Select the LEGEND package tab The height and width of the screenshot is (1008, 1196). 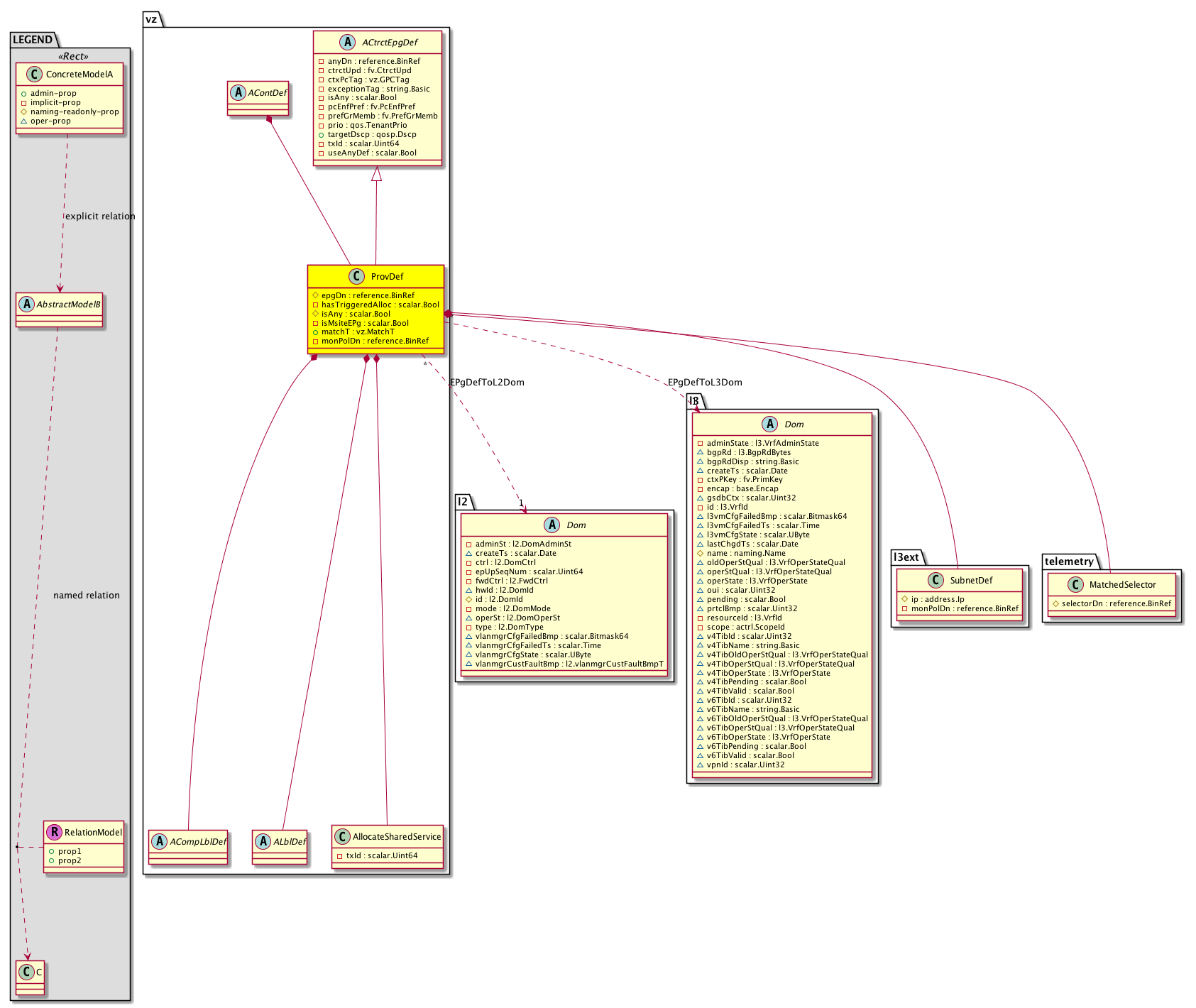33,40
